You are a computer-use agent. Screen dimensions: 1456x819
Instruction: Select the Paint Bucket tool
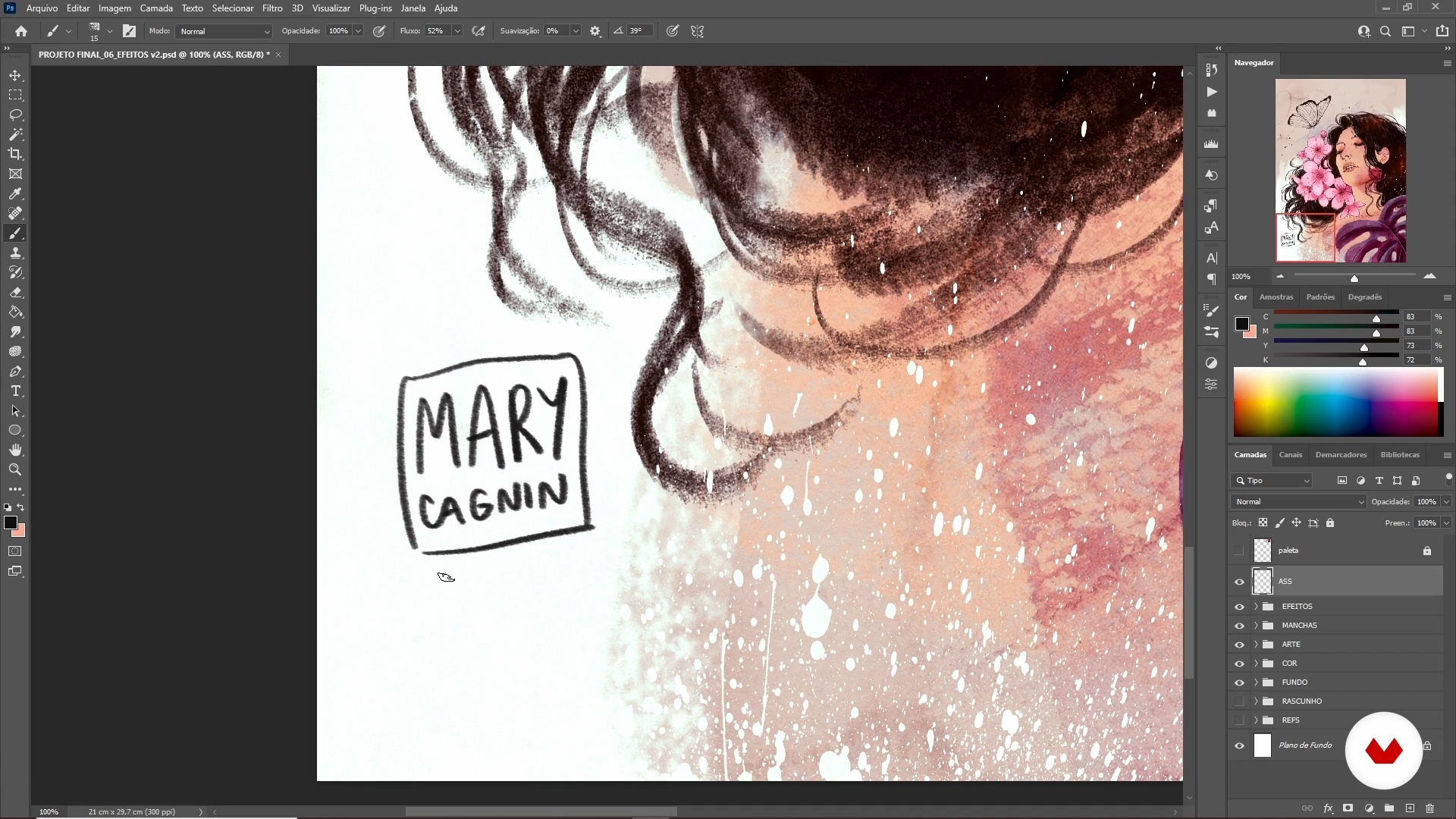pyautogui.click(x=15, y=312)
